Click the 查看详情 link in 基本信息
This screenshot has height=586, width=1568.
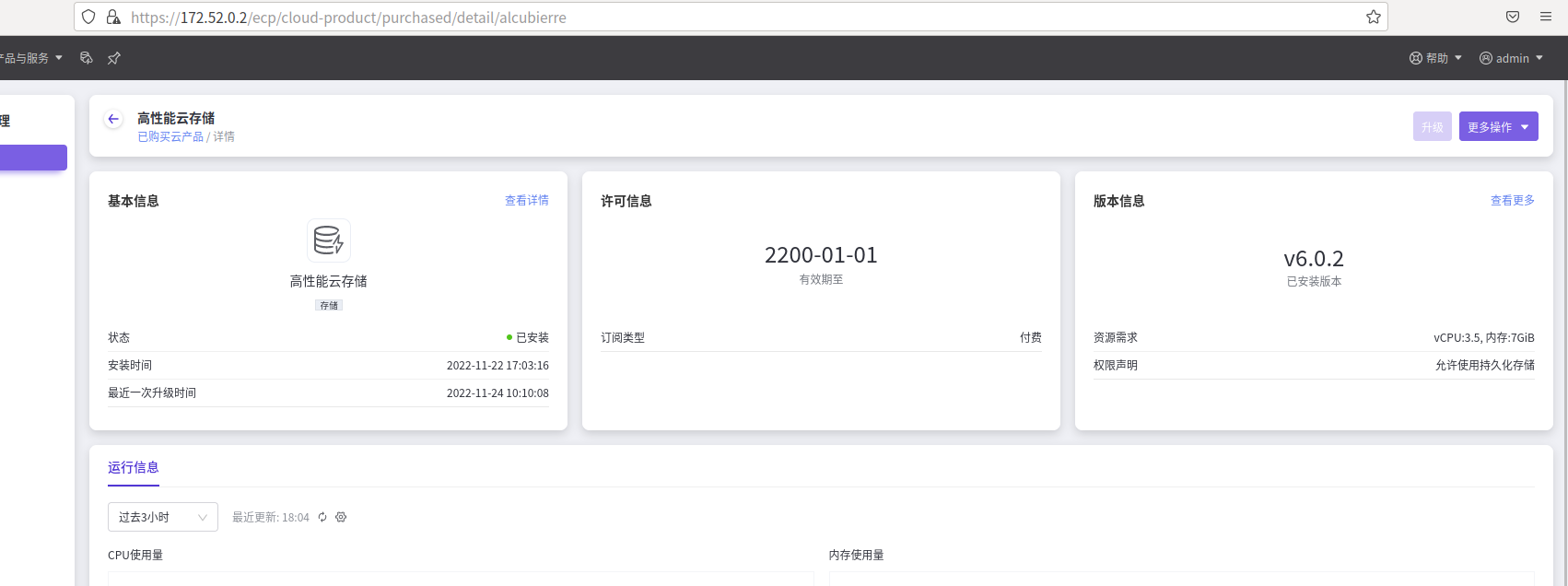pyautogui.click(x=526, y=200)
